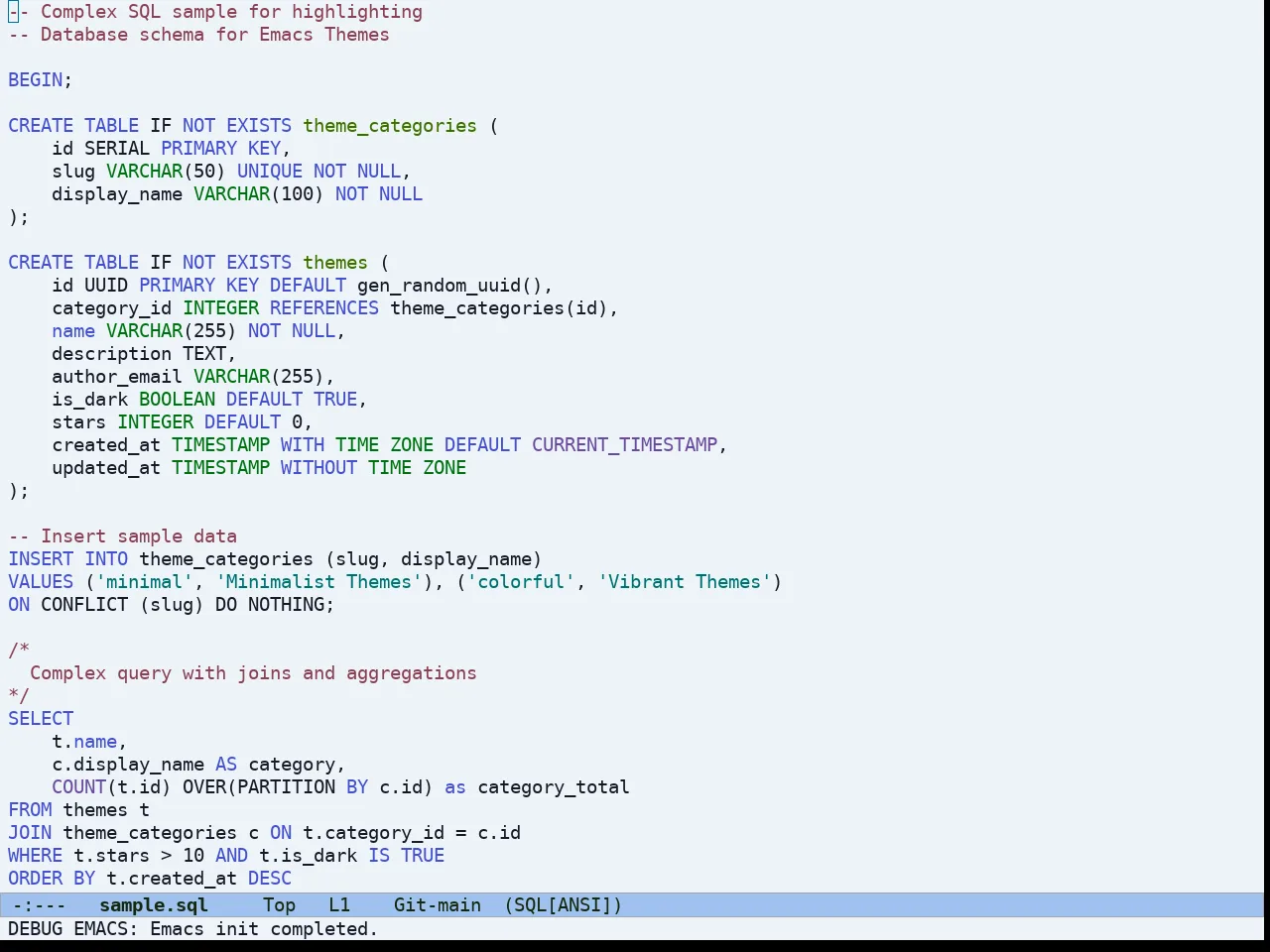This screenshot has height=952, width=1270.
Task: Click the SELECT keyword
Action: coord(41,718)
